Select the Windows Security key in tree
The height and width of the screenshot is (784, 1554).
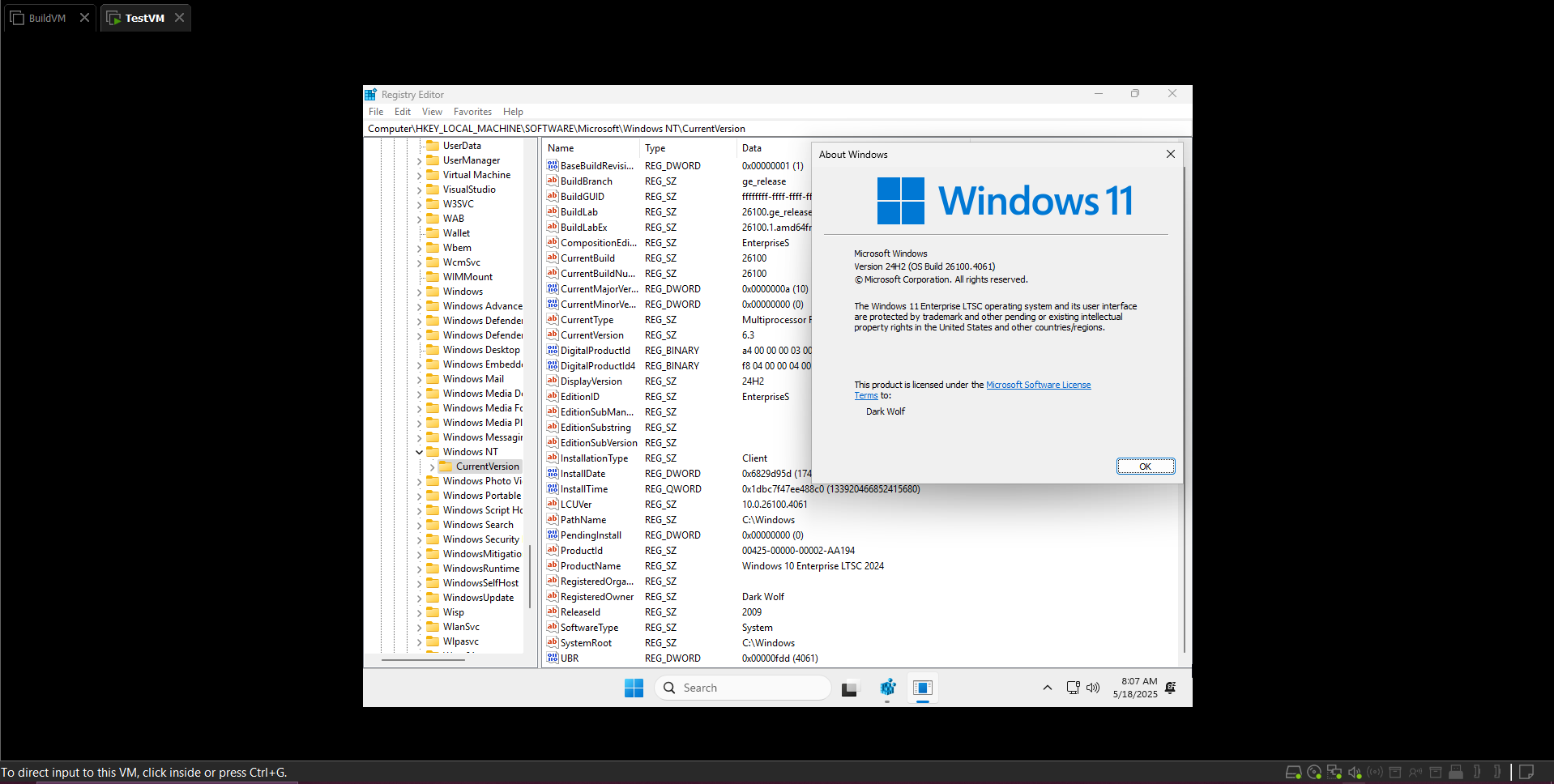click(481, 539)
